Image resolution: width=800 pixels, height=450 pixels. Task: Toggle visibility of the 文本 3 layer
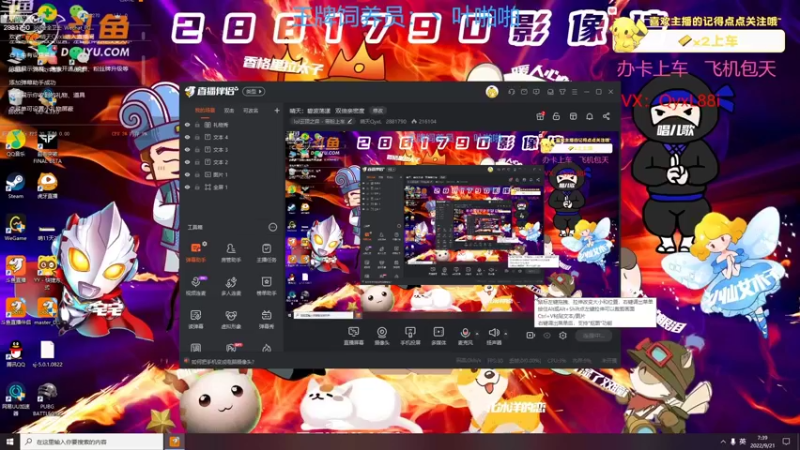point(187,149)
